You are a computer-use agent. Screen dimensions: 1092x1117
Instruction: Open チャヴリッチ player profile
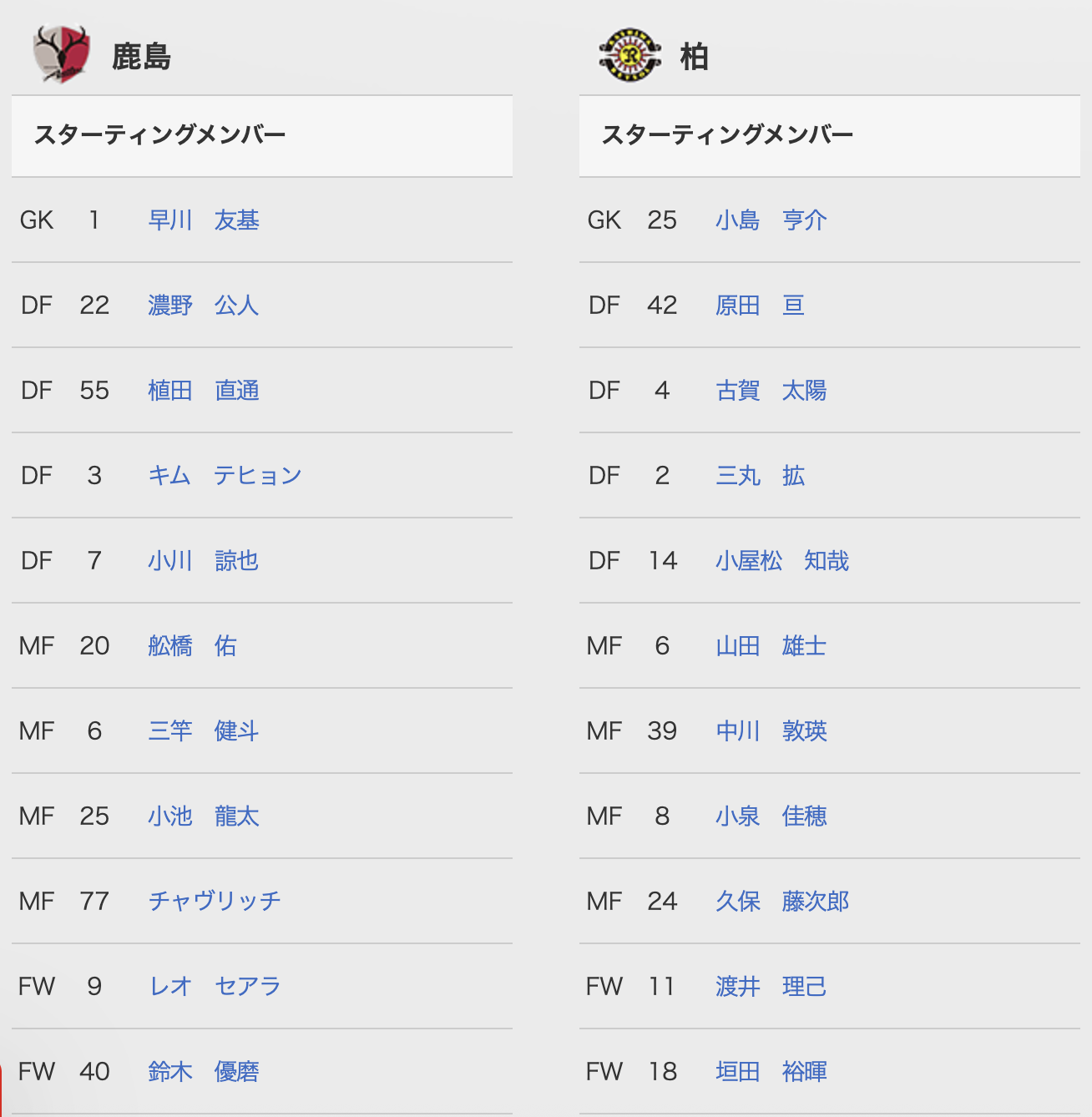pyautogui.click(x=215, y=902)
